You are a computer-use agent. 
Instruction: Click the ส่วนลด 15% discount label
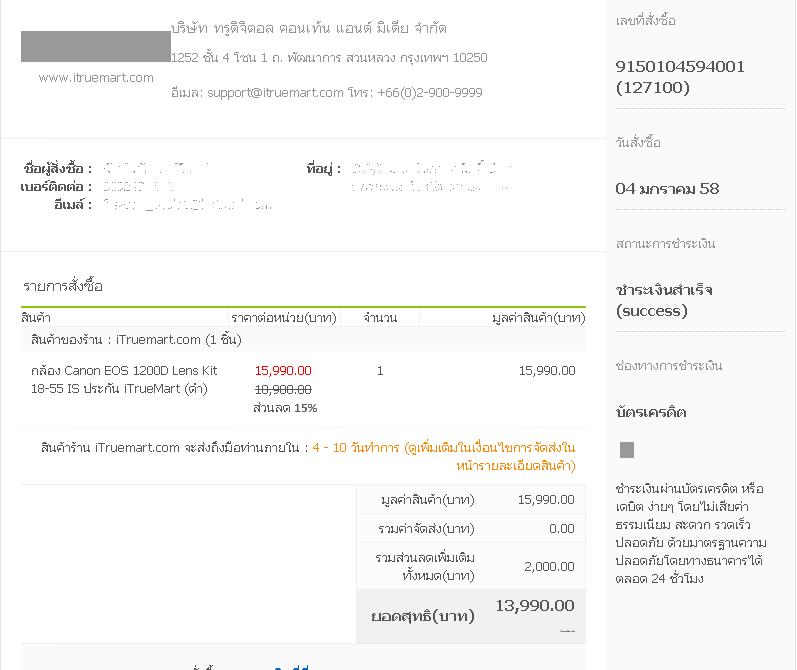point(285,408)
